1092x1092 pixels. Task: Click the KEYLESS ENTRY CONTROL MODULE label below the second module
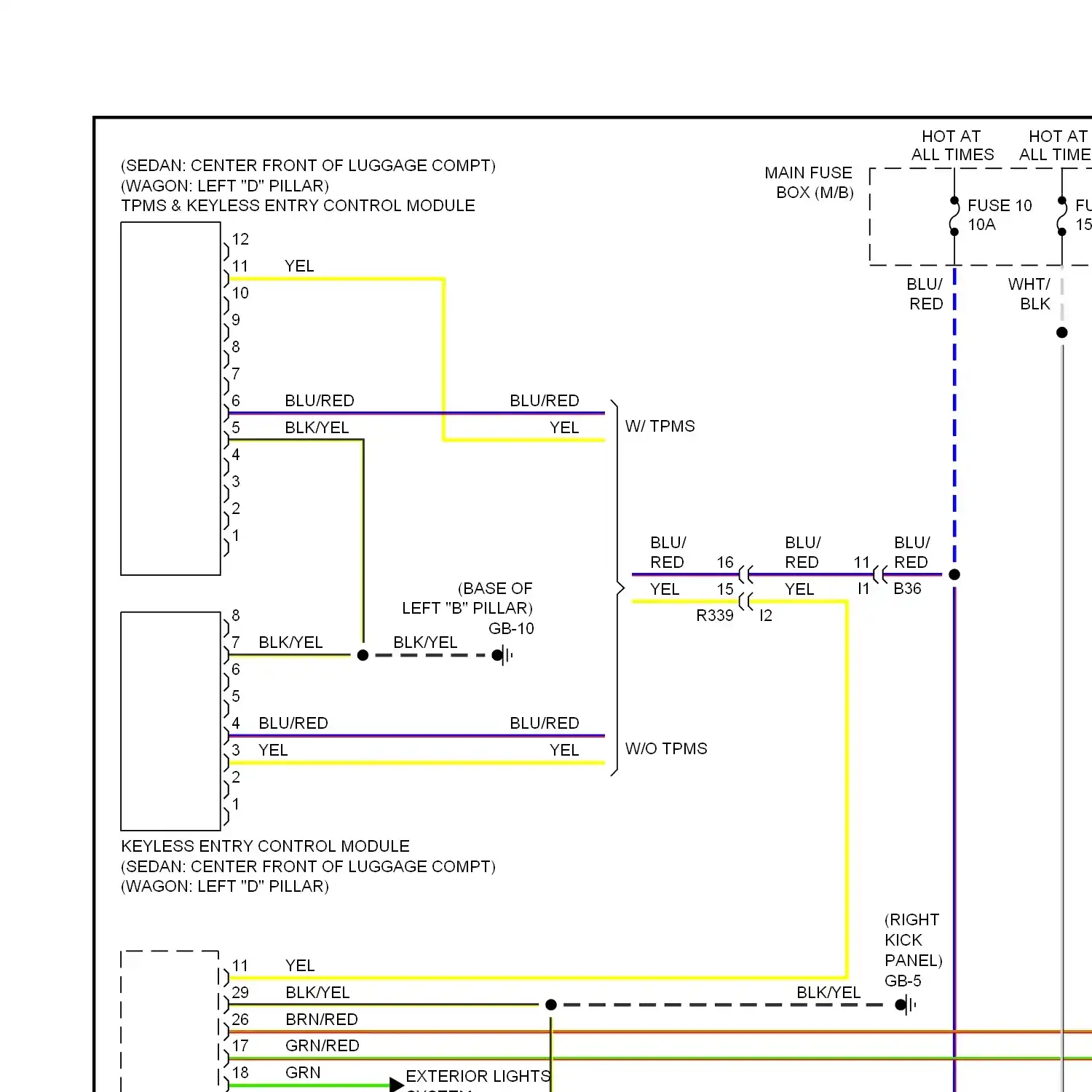(x=265, y=847)
